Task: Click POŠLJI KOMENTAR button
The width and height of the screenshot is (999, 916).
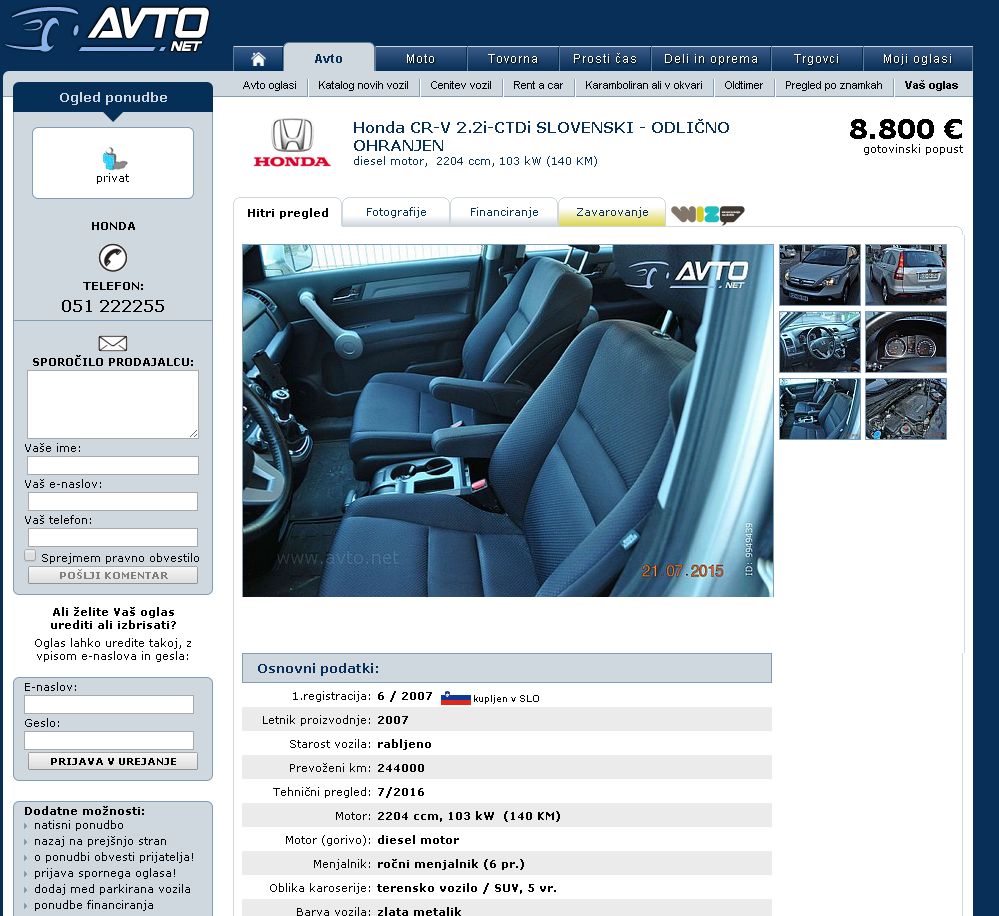Action: click(x=113, y=575)
